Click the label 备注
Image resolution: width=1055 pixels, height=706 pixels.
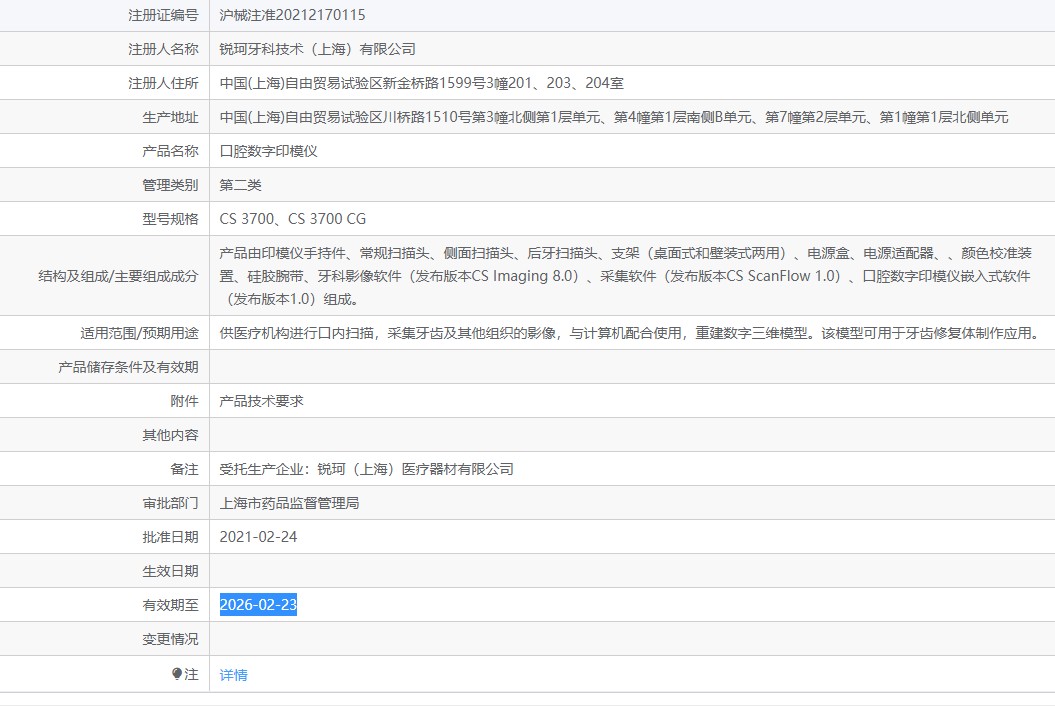184,469
